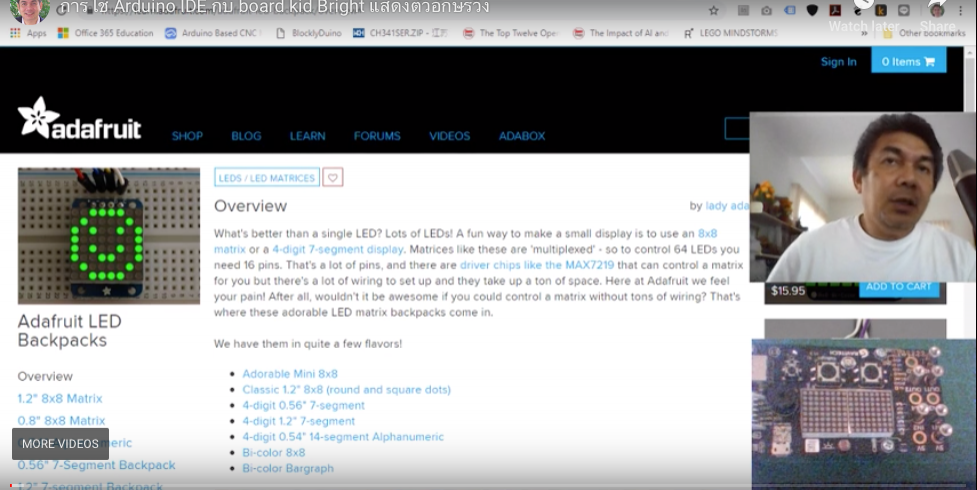Click the orange K extension icon

(x=881, y=11)
